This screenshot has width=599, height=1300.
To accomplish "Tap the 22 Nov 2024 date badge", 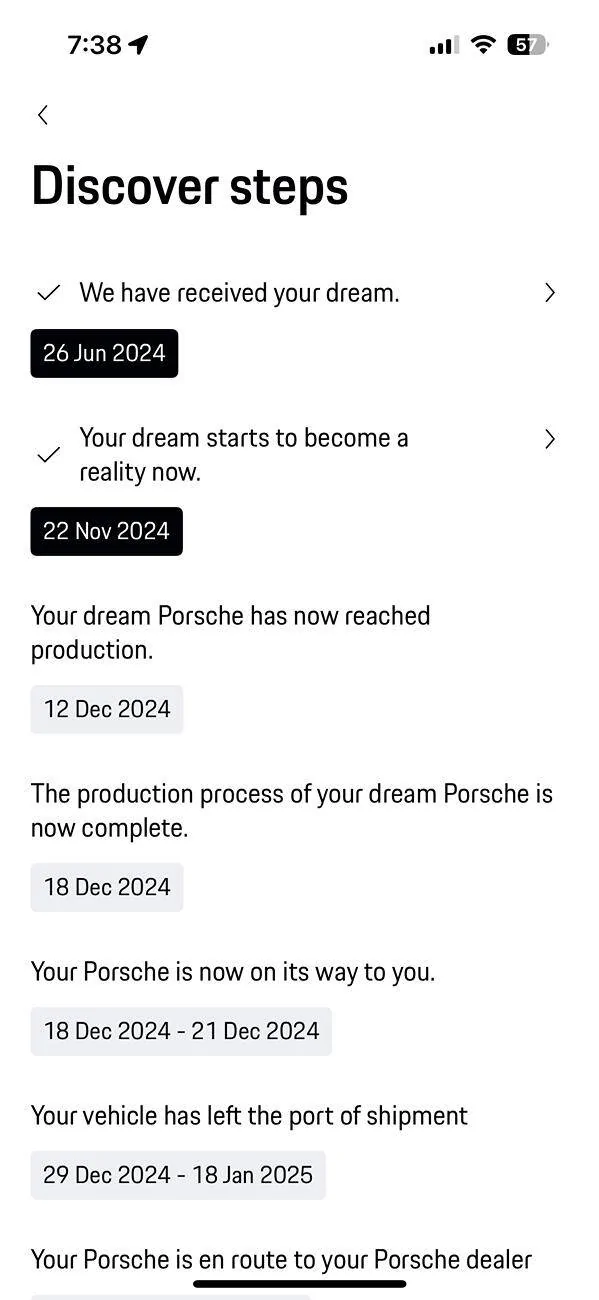I will pos(106,531).
